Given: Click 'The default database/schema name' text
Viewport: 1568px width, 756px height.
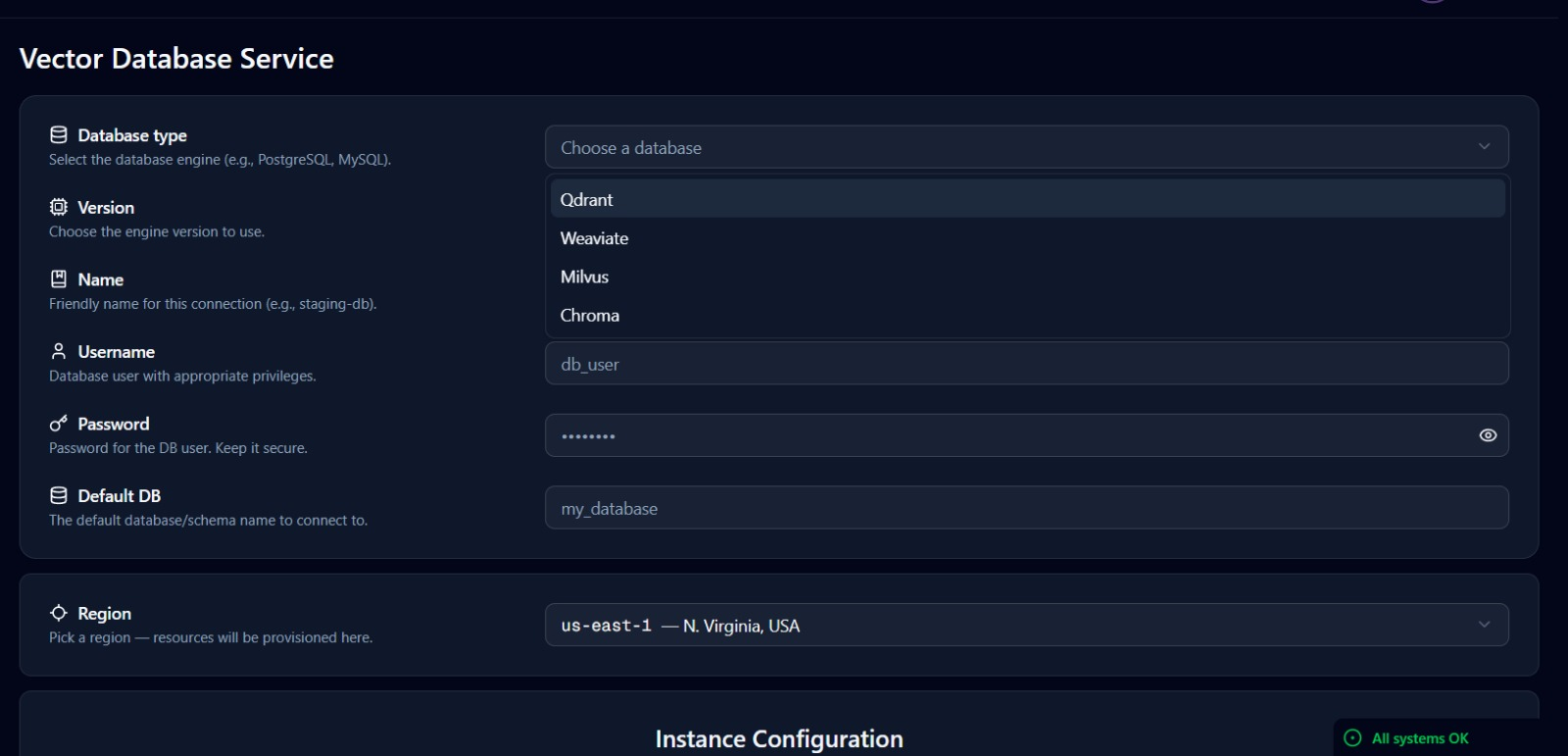Looking at the screenshot, I should point(209,521).
